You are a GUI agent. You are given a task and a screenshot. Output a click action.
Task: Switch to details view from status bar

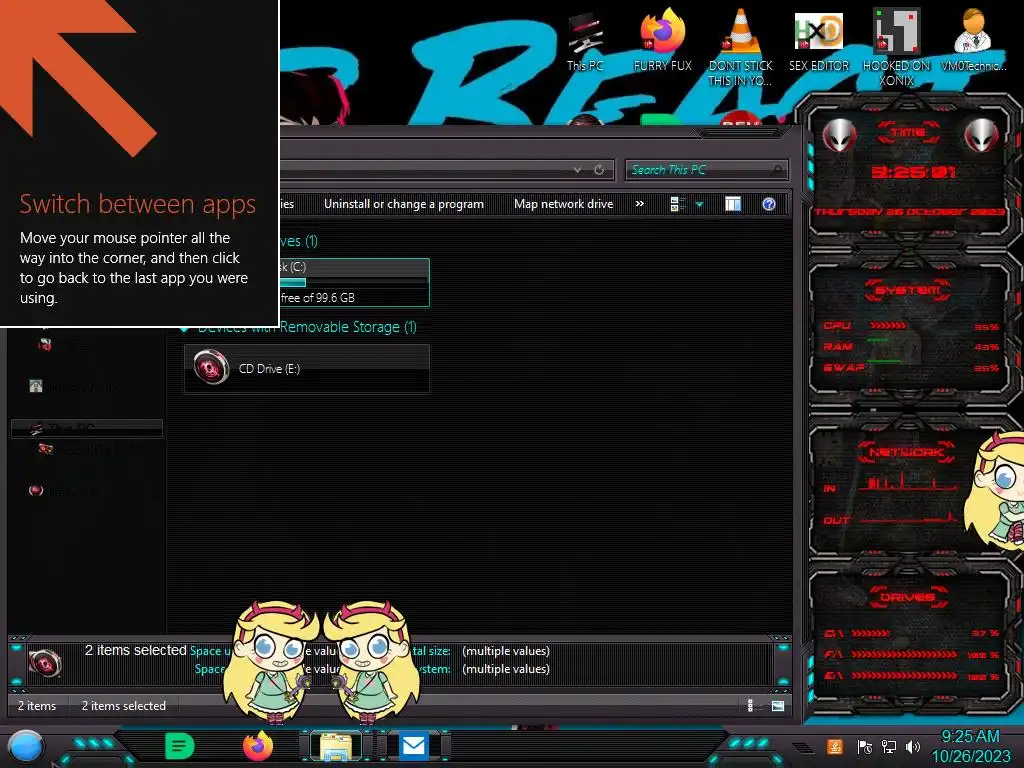(750, 705)
